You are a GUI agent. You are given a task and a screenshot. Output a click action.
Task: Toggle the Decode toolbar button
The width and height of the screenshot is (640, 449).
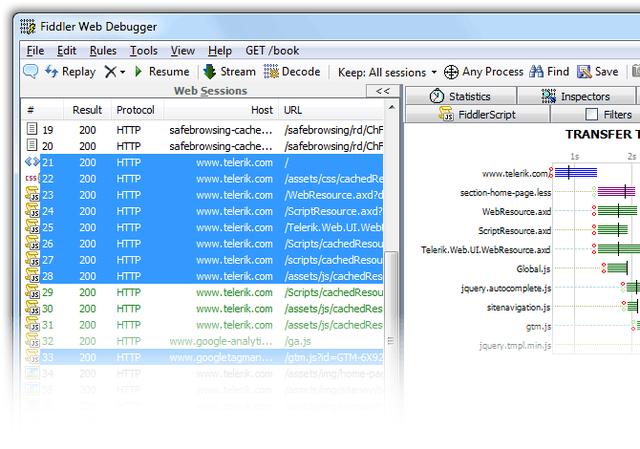point(292,71)
